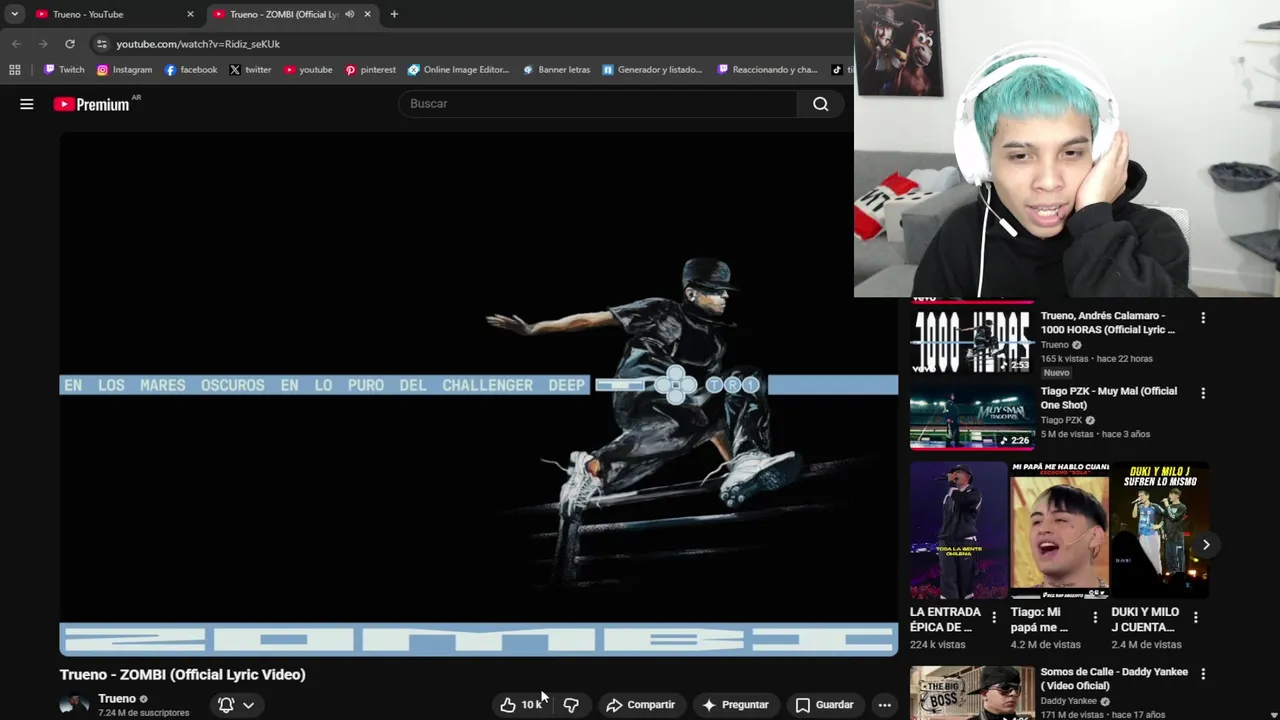Image resolution: width=1280 pixels, height=720 pixels.
Task: Open Tiago PZK - Muy Mal title
Action: point(1109,398)
